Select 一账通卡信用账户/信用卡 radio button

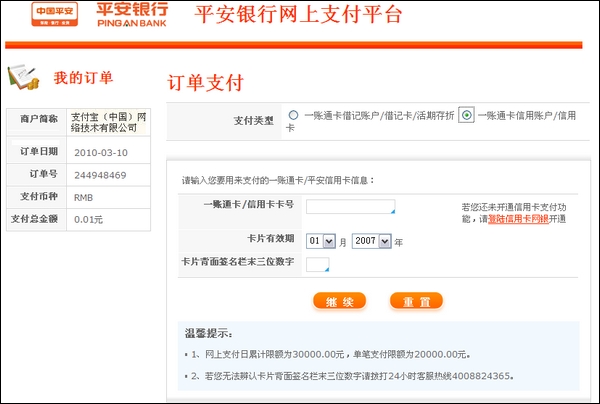coord(466,115)
